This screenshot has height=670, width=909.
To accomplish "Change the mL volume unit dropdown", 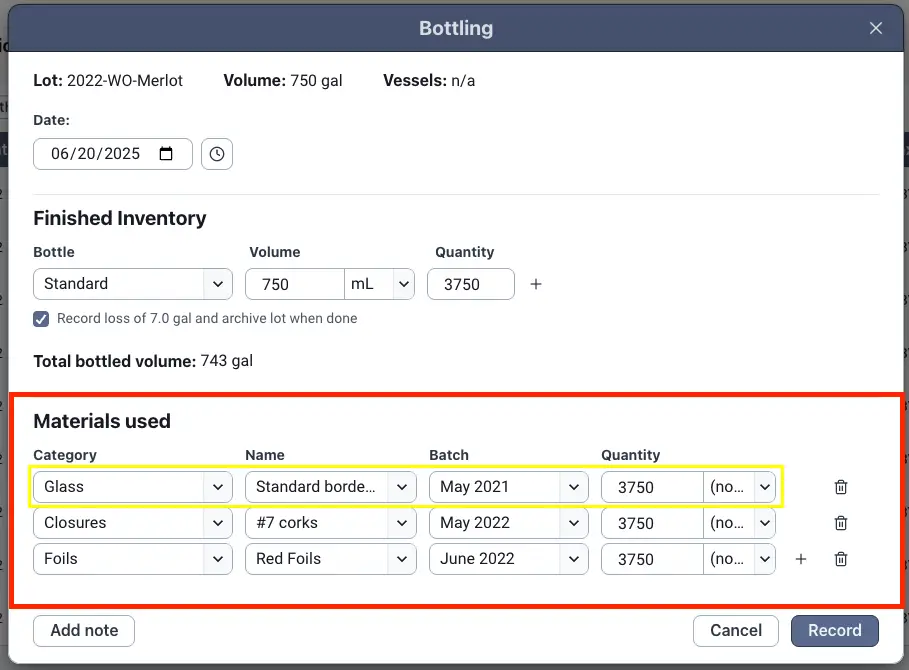I will tap(380, 284).
